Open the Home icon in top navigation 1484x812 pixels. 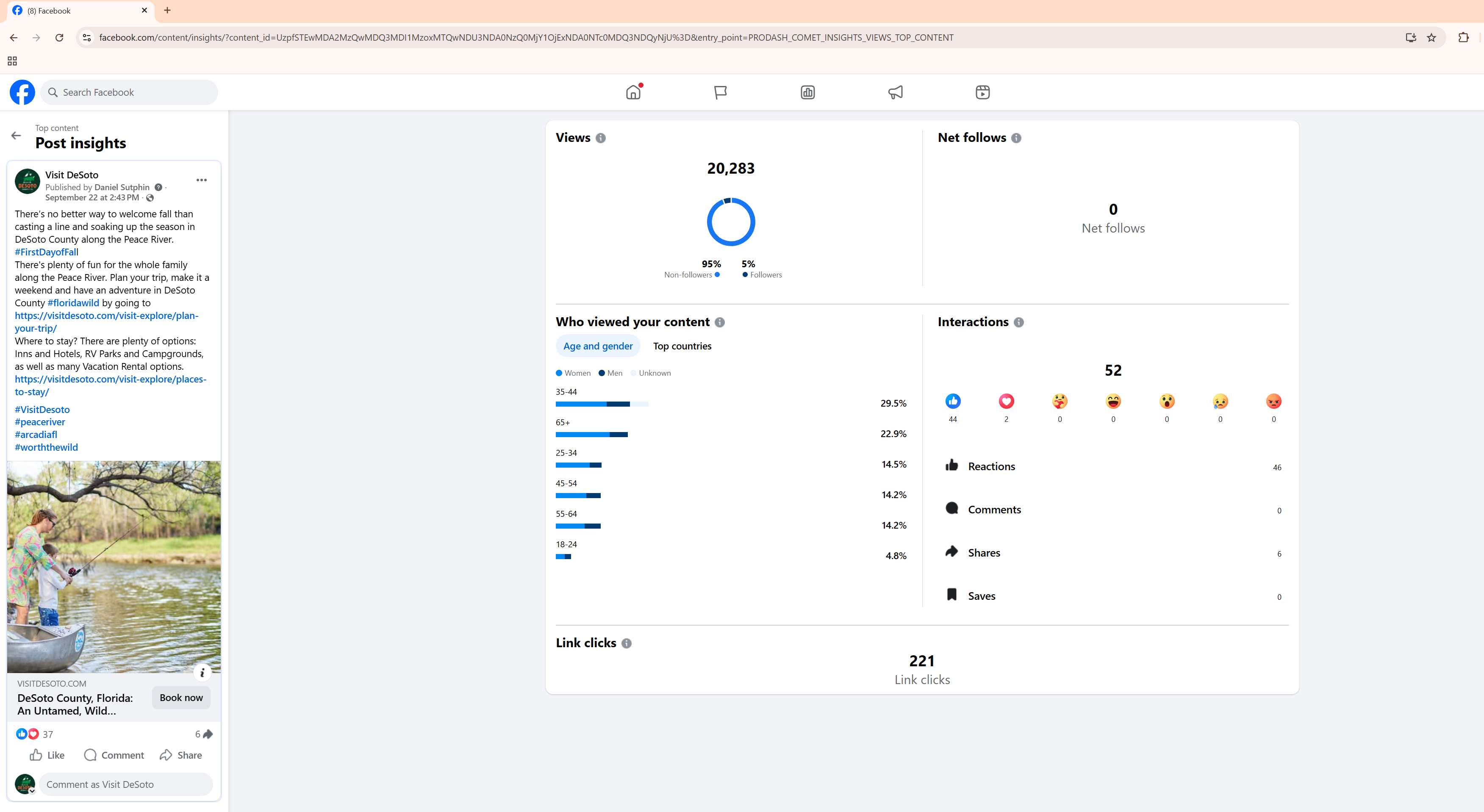pyautogui.click(x=633, y=92)
